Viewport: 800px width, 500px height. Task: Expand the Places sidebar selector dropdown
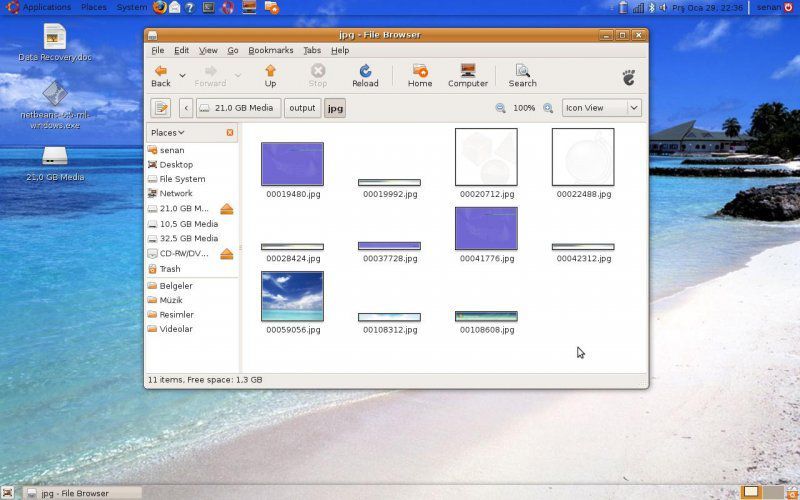[167, 132]
